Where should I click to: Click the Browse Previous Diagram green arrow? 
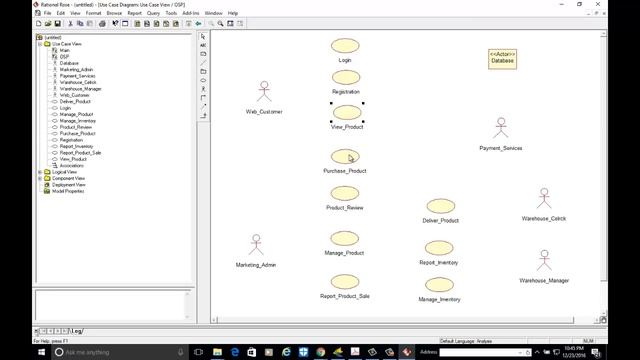tap(198, 24)
